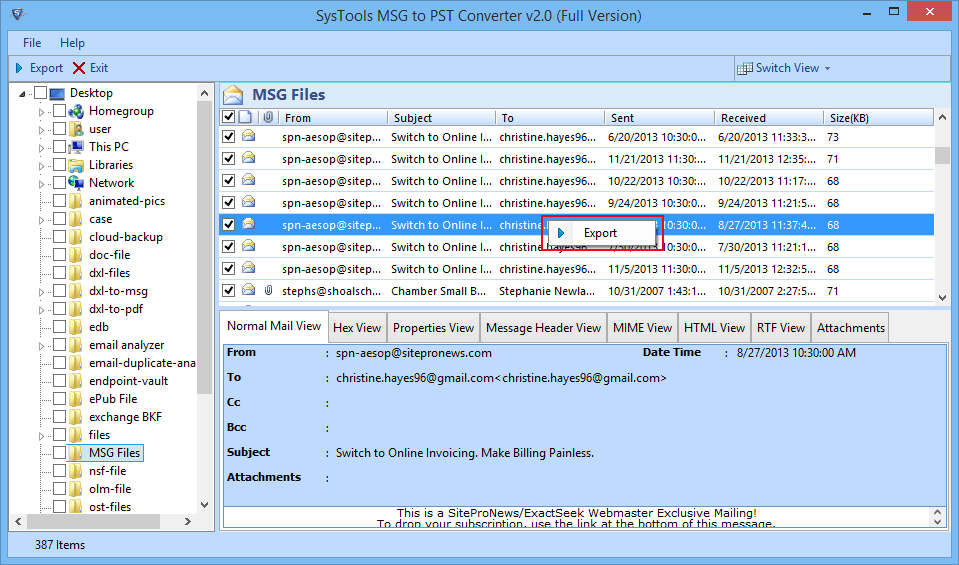The height and width of the screenshot is (565, 959).
Task: Click the Libraries folder icon in tree
Action: click(x=76, y=165)
